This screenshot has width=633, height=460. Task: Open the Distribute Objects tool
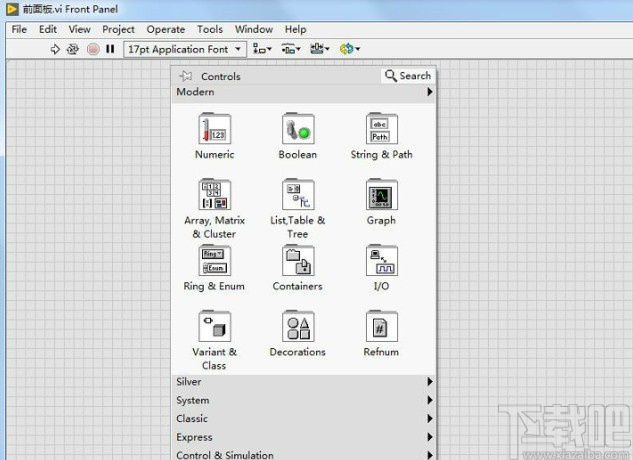pos(291,49)
